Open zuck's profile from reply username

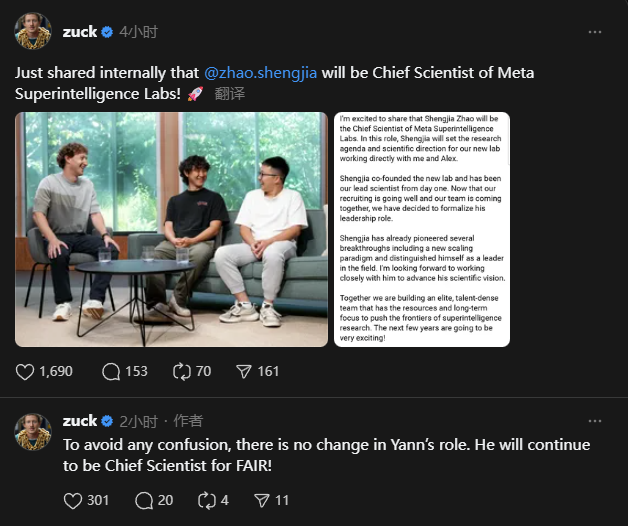(x=80, y=421)
